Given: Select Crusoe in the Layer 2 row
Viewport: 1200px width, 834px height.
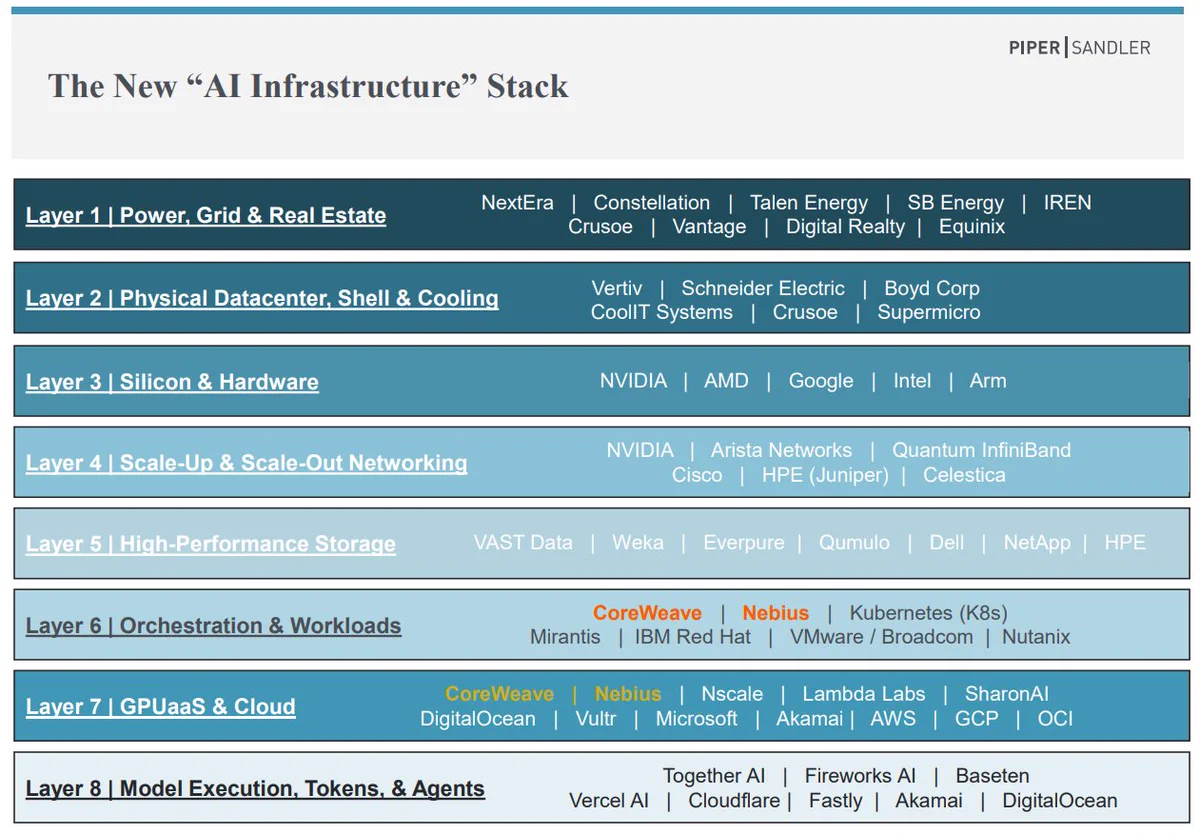Looking at the screenshot, I should [x=805, y=313].
